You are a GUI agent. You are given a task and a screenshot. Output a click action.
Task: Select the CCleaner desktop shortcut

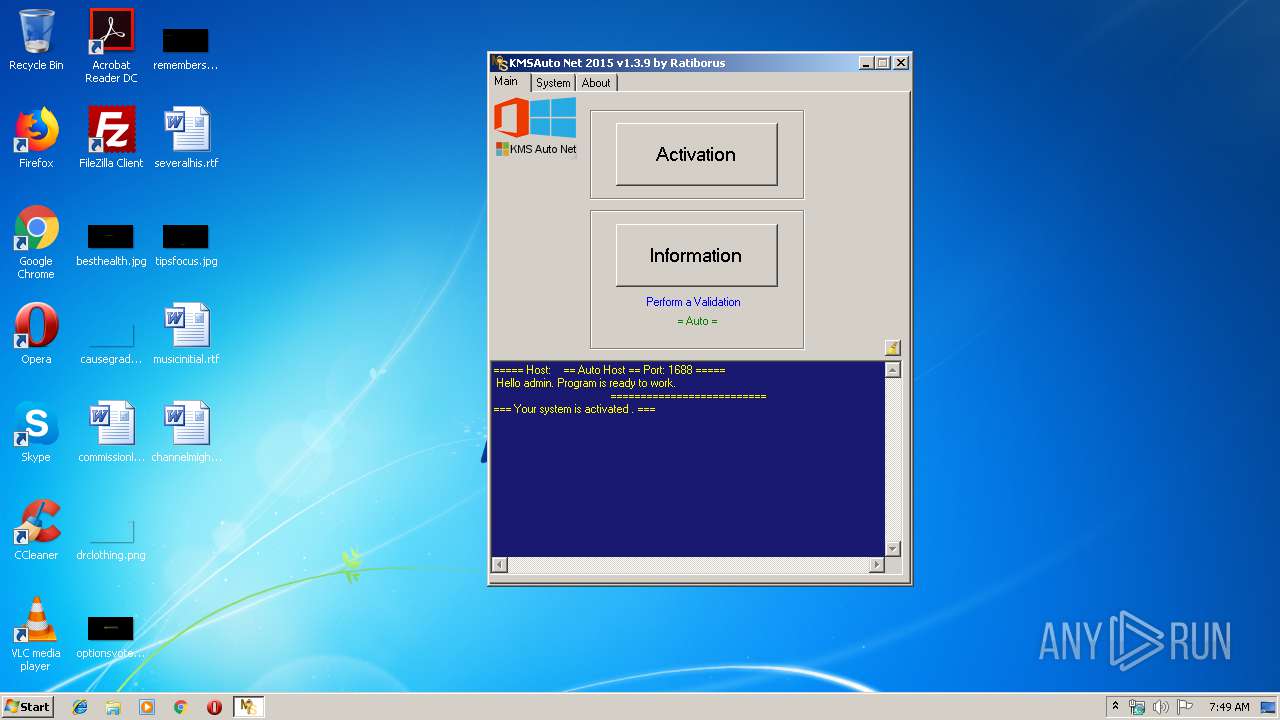click(x=36, y=530)
